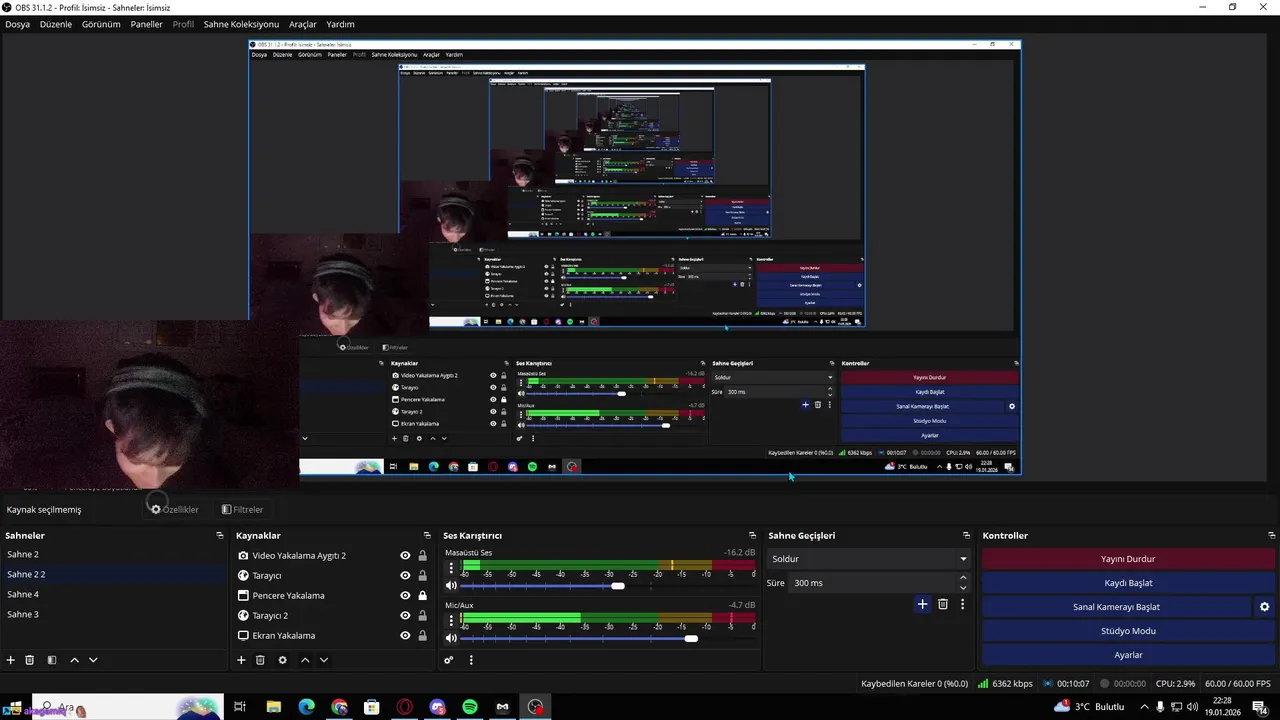
Task: Open Mic/Aux options three dots
Action: (451, 620)
